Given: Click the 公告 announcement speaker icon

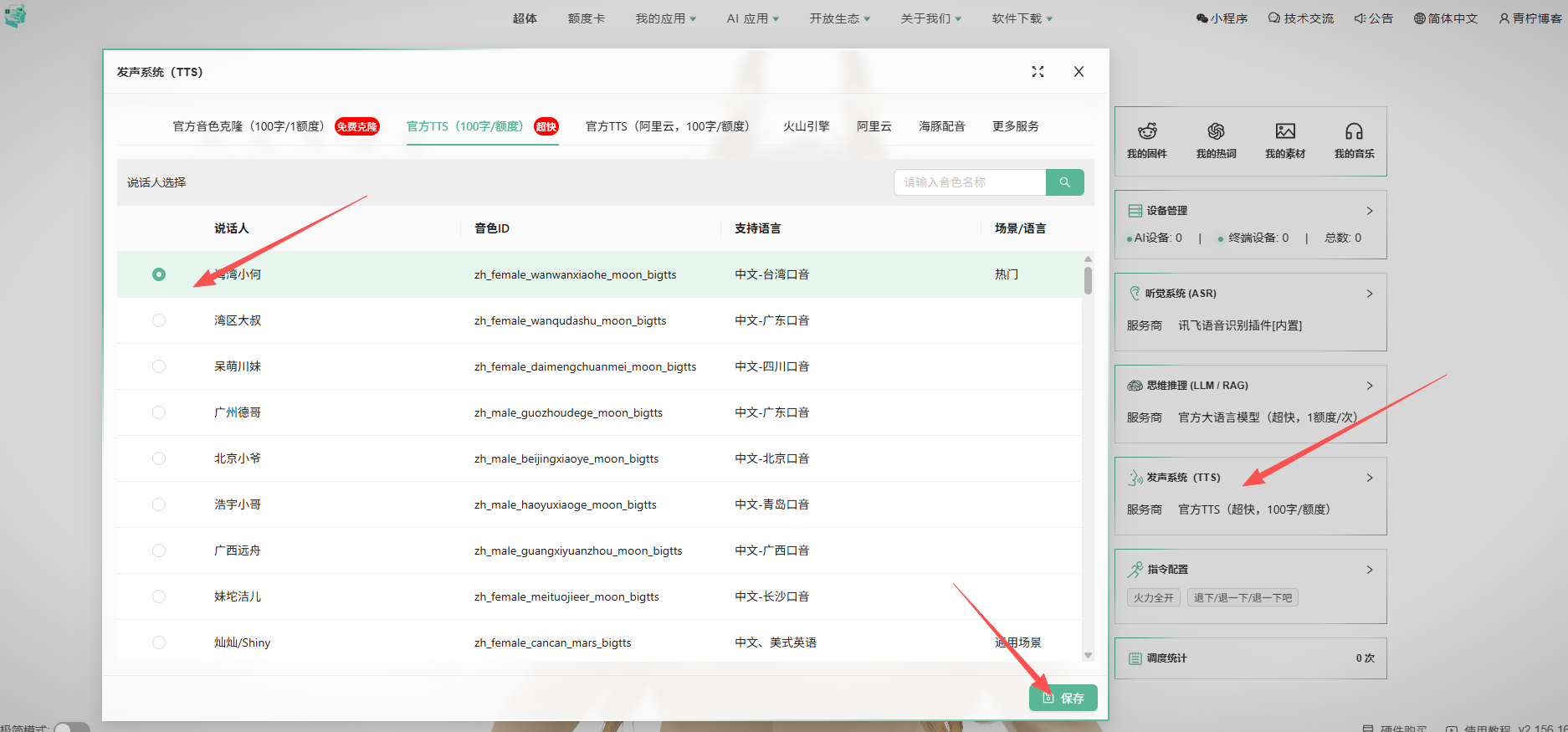Looking at the screenshot, I should click(1360, 18).
